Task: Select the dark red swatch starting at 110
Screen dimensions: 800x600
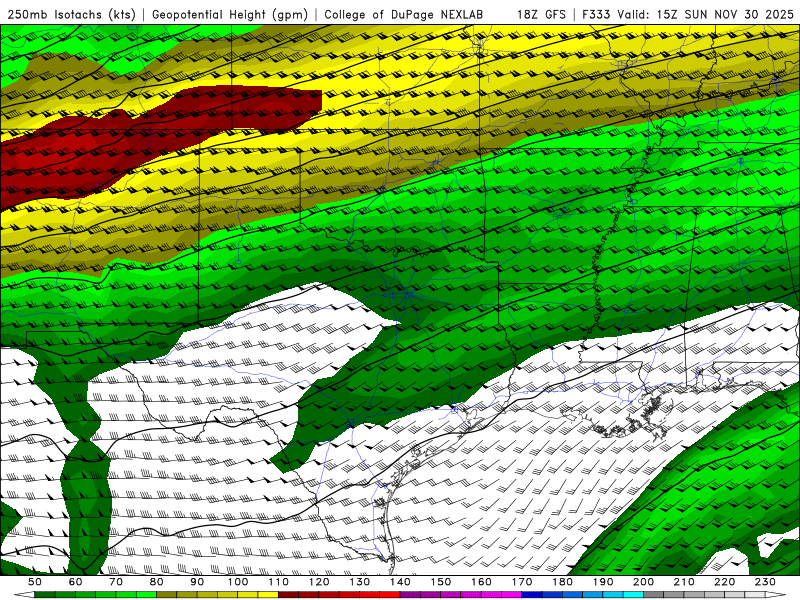Action: point(288,595)
